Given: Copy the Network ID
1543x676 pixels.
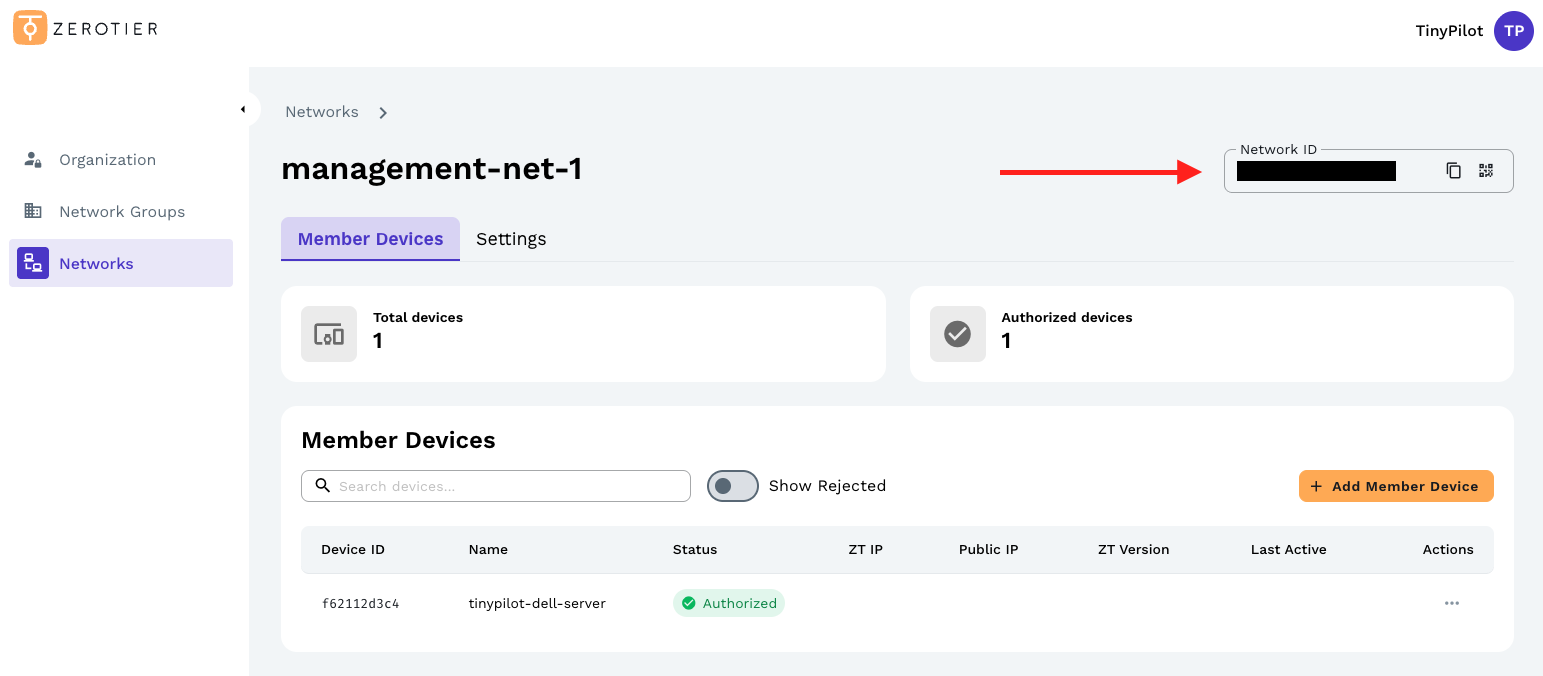Looking at the screenshot, I should point(1453,170).
